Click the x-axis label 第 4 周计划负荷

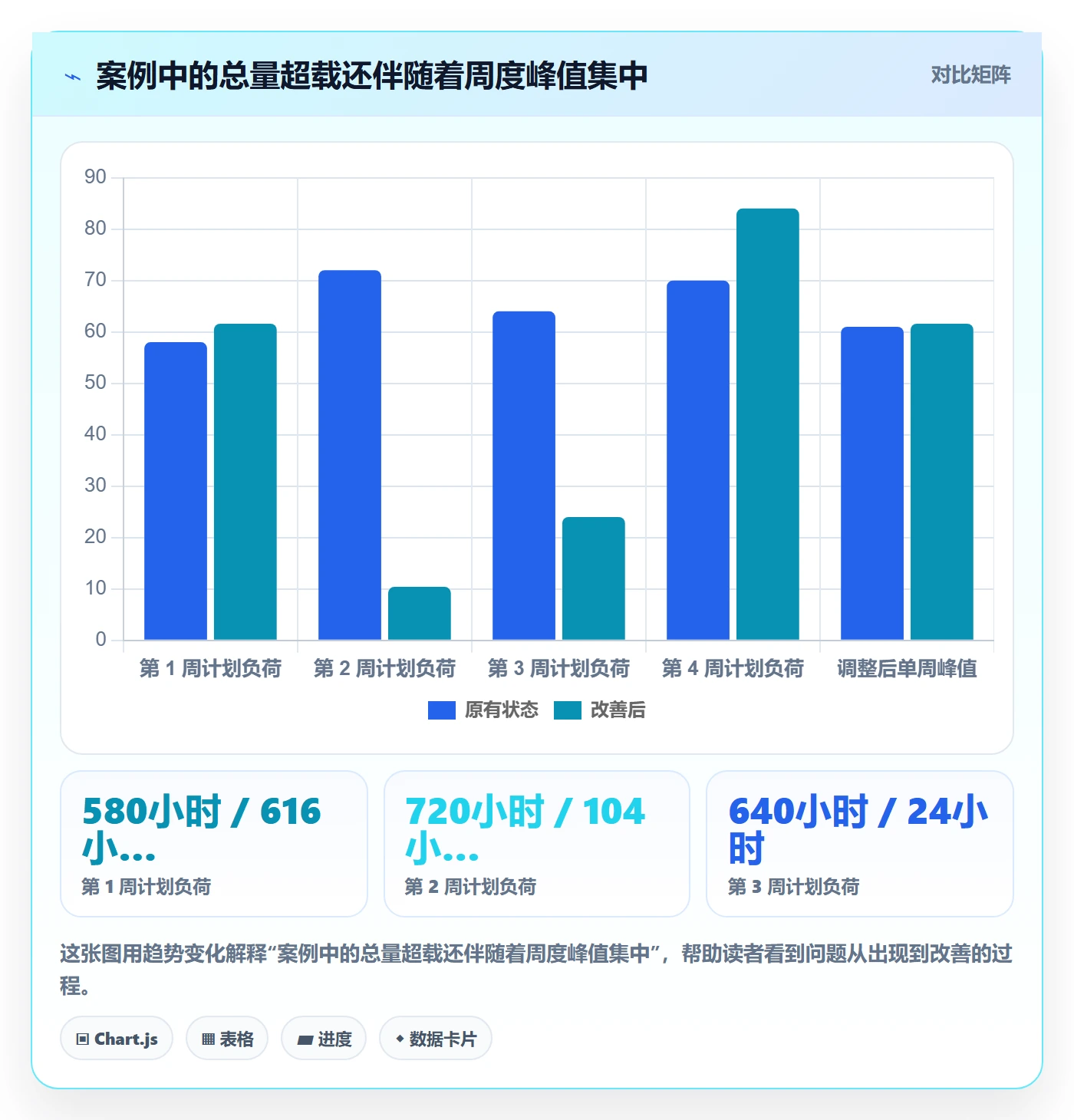click(x=733, y=669)
